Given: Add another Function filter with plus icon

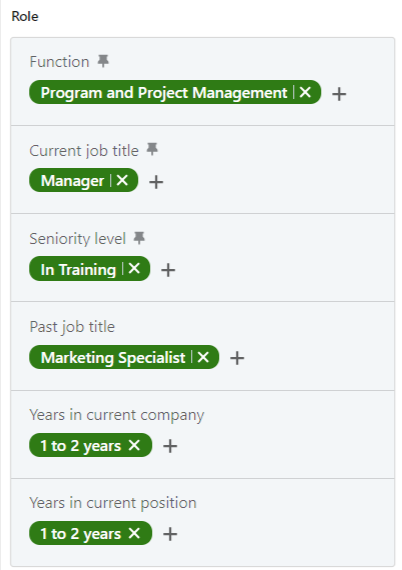Looking at the screenshot, I should coord(339,94).
